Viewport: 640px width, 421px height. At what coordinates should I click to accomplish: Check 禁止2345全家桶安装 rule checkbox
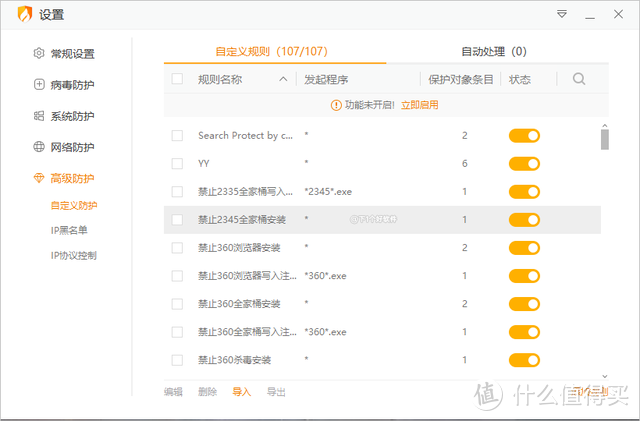pyautogui.click(x=177, y=220)
